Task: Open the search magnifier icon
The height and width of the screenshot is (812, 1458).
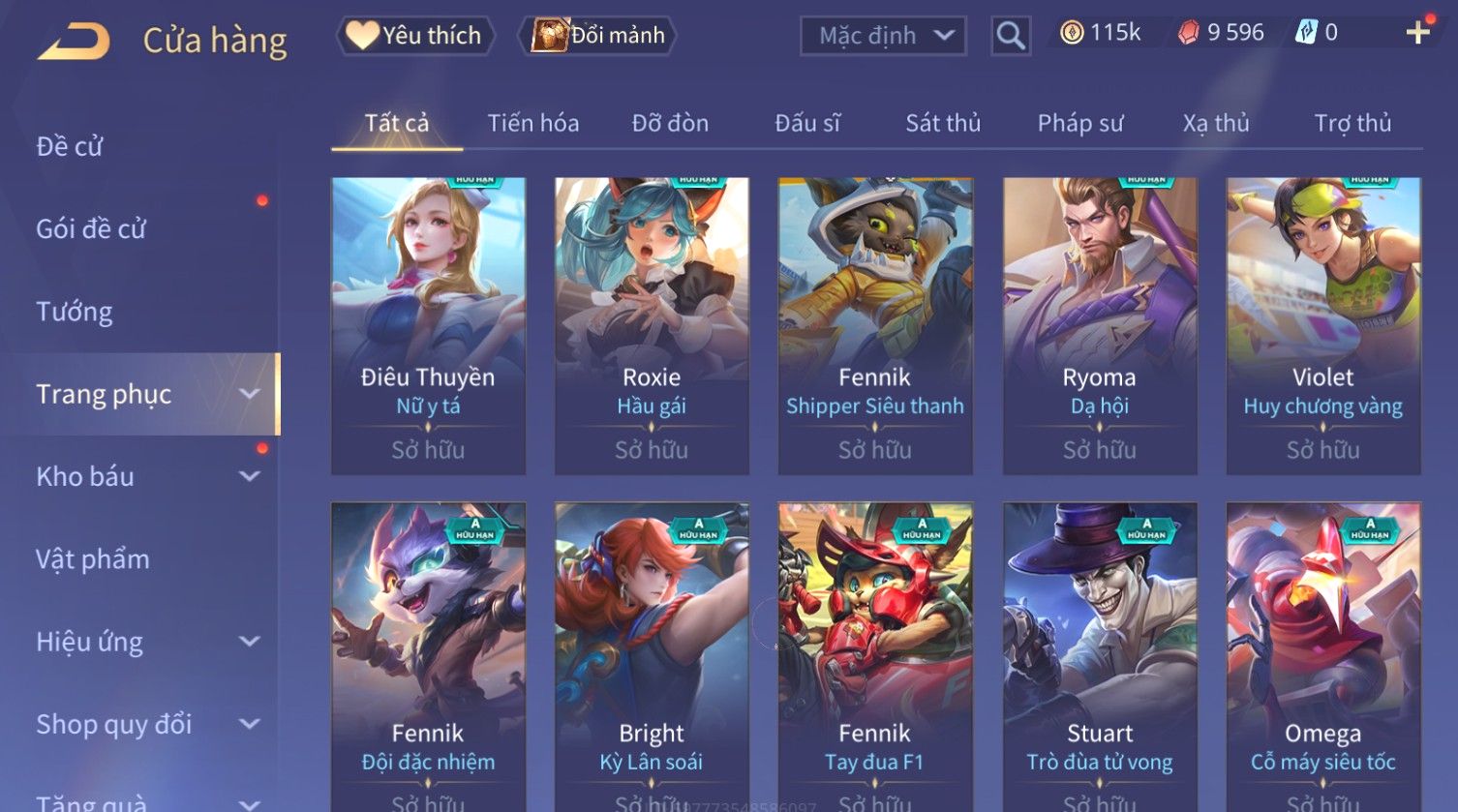Action: pyautogui.click(x=1011, y=37)
